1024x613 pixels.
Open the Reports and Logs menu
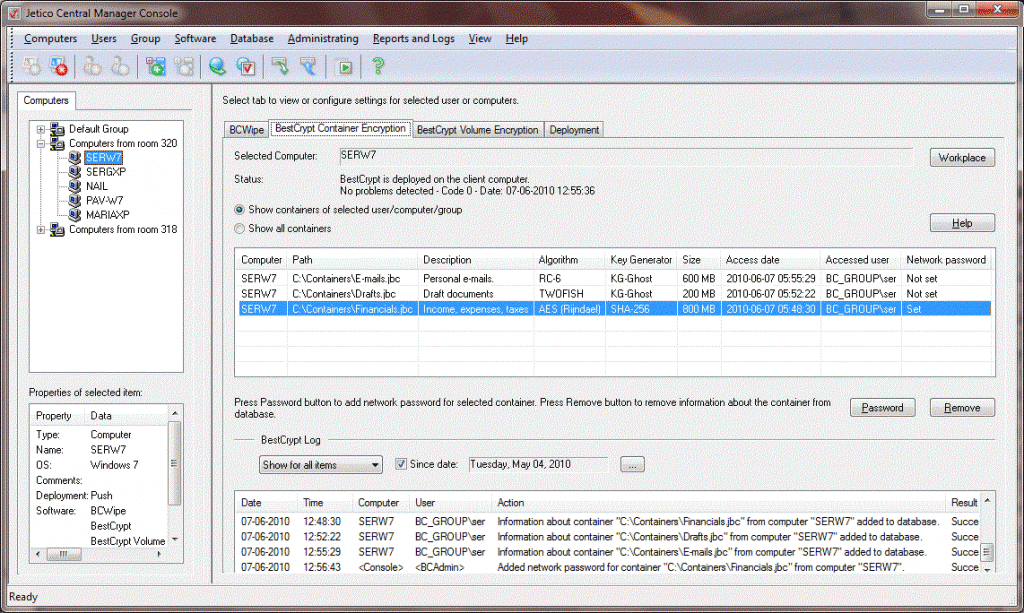click(413, 39)
